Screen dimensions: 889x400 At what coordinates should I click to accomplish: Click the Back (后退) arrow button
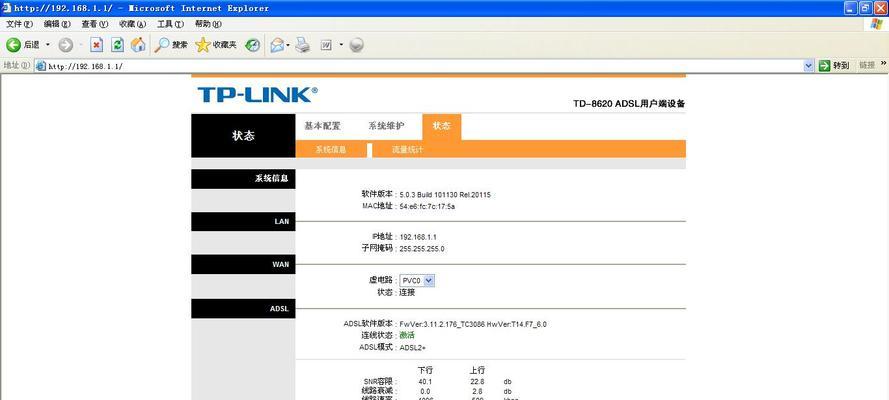22,45
